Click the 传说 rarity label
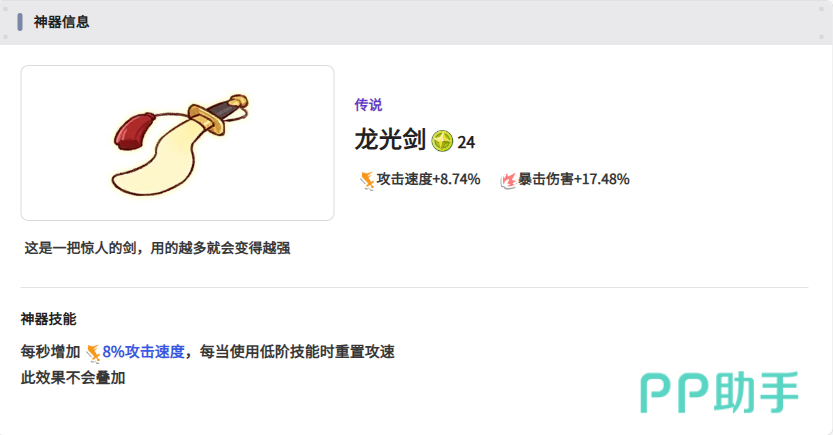833x435 pixels. [368, 105]
